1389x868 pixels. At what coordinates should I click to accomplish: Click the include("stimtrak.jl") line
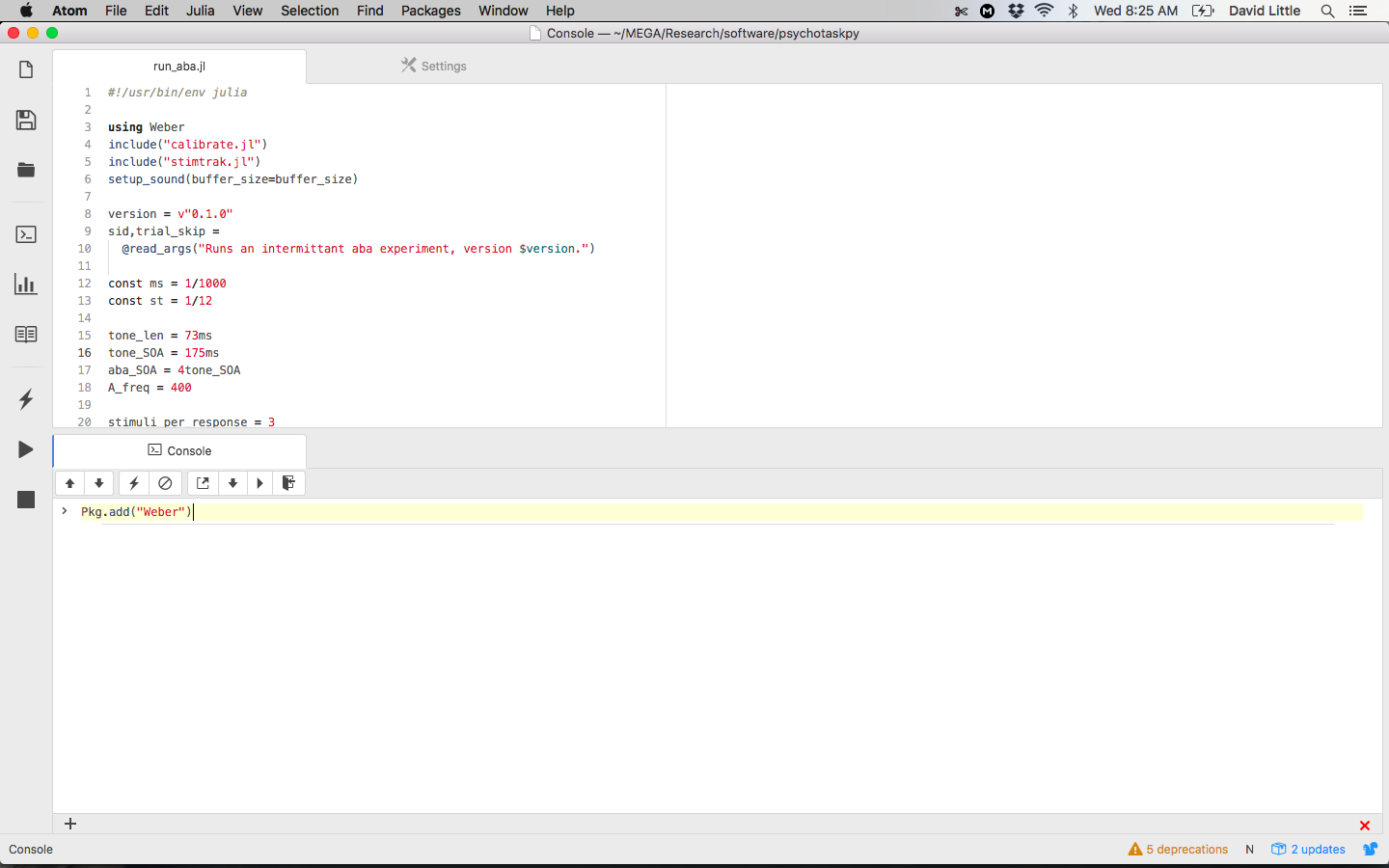pyautogui.click(x=184, y=162)
